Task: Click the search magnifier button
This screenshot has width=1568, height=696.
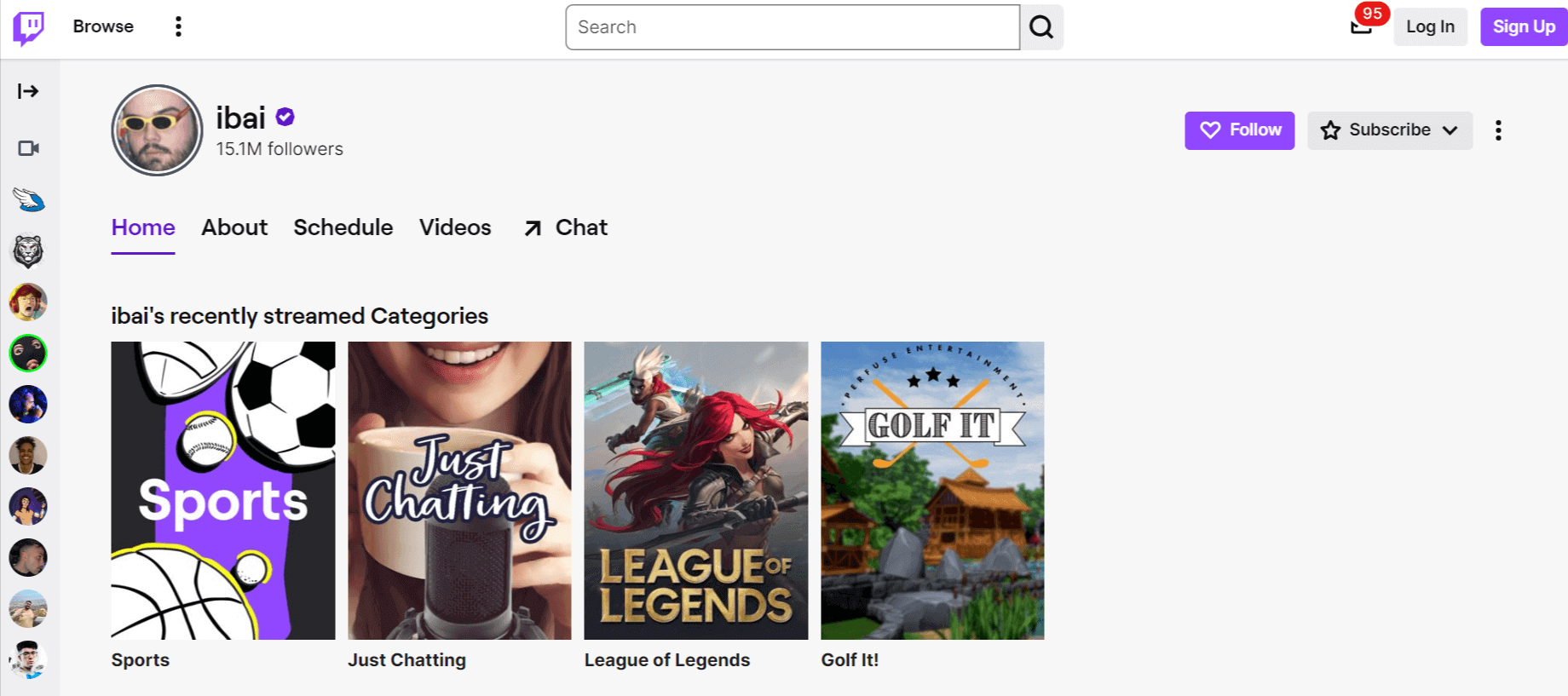Action: coord(1041,27)
